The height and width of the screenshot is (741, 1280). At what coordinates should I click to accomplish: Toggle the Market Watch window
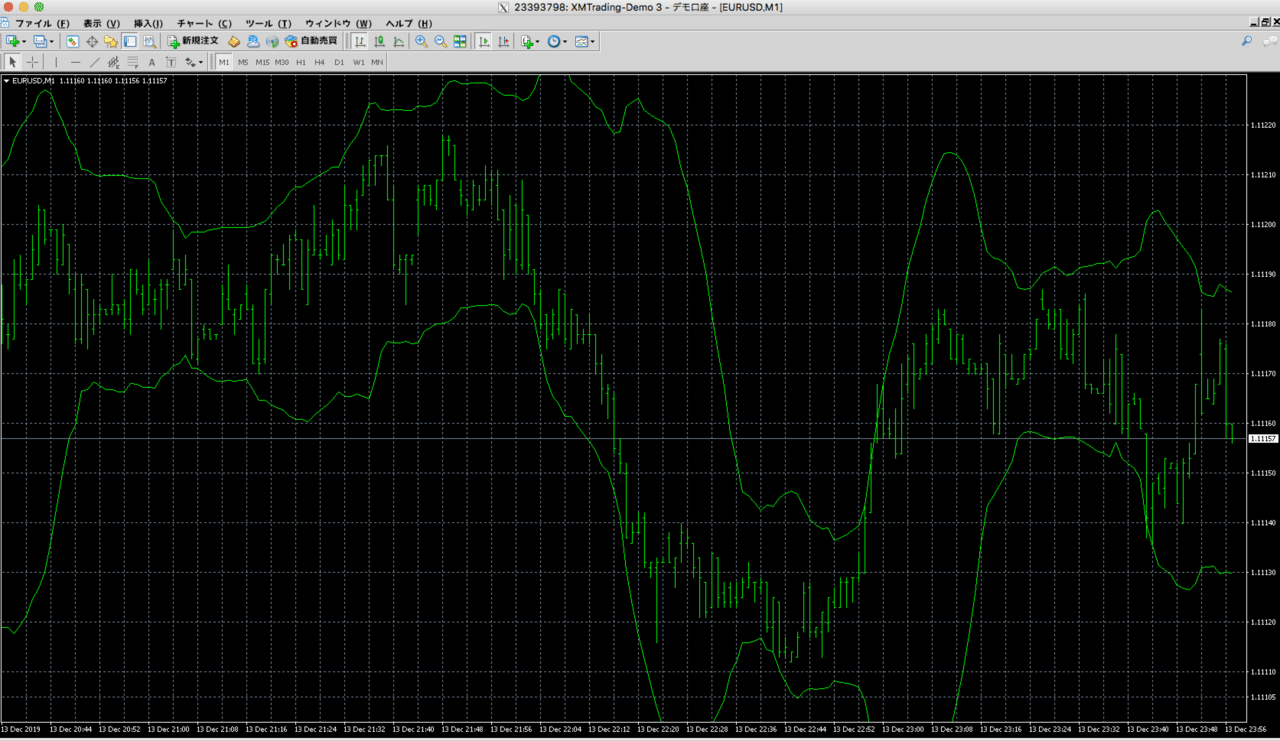point(72,41)
